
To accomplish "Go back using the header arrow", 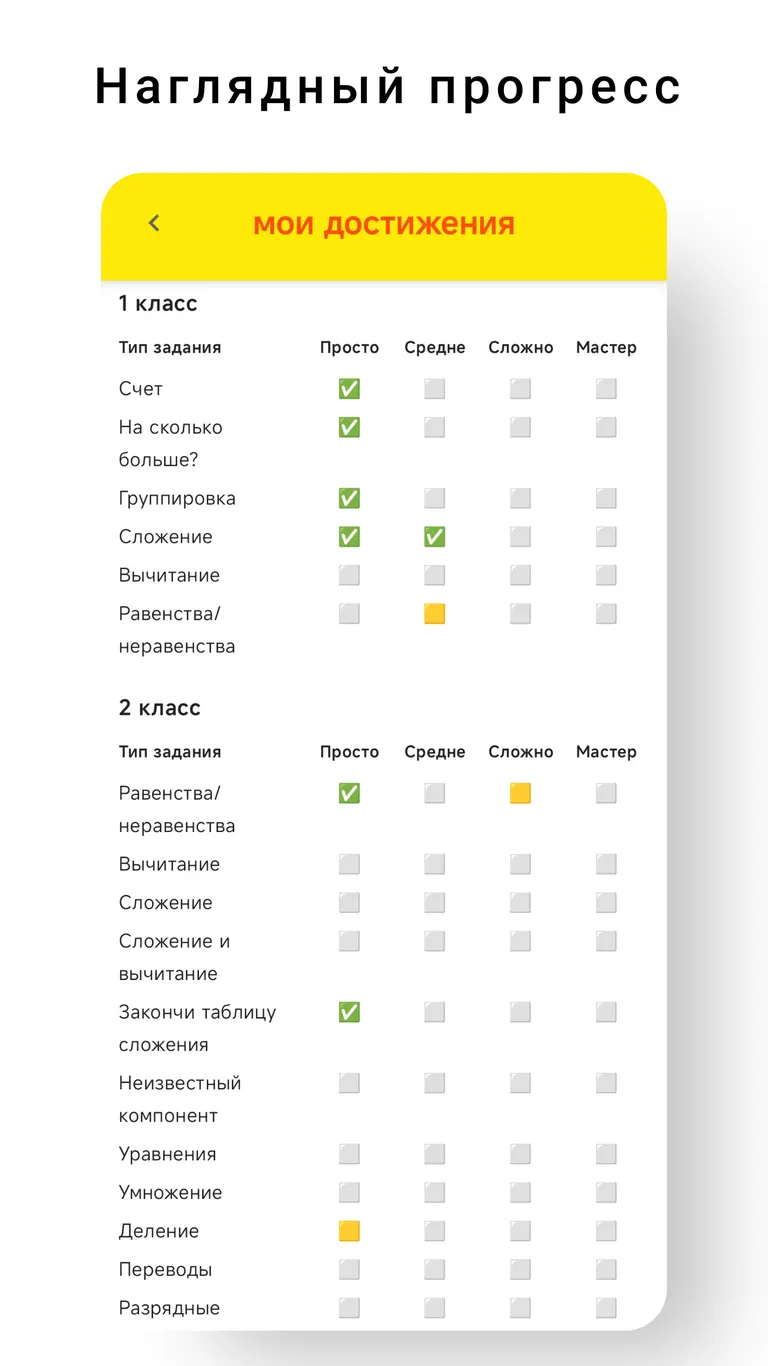I will 154,223.
